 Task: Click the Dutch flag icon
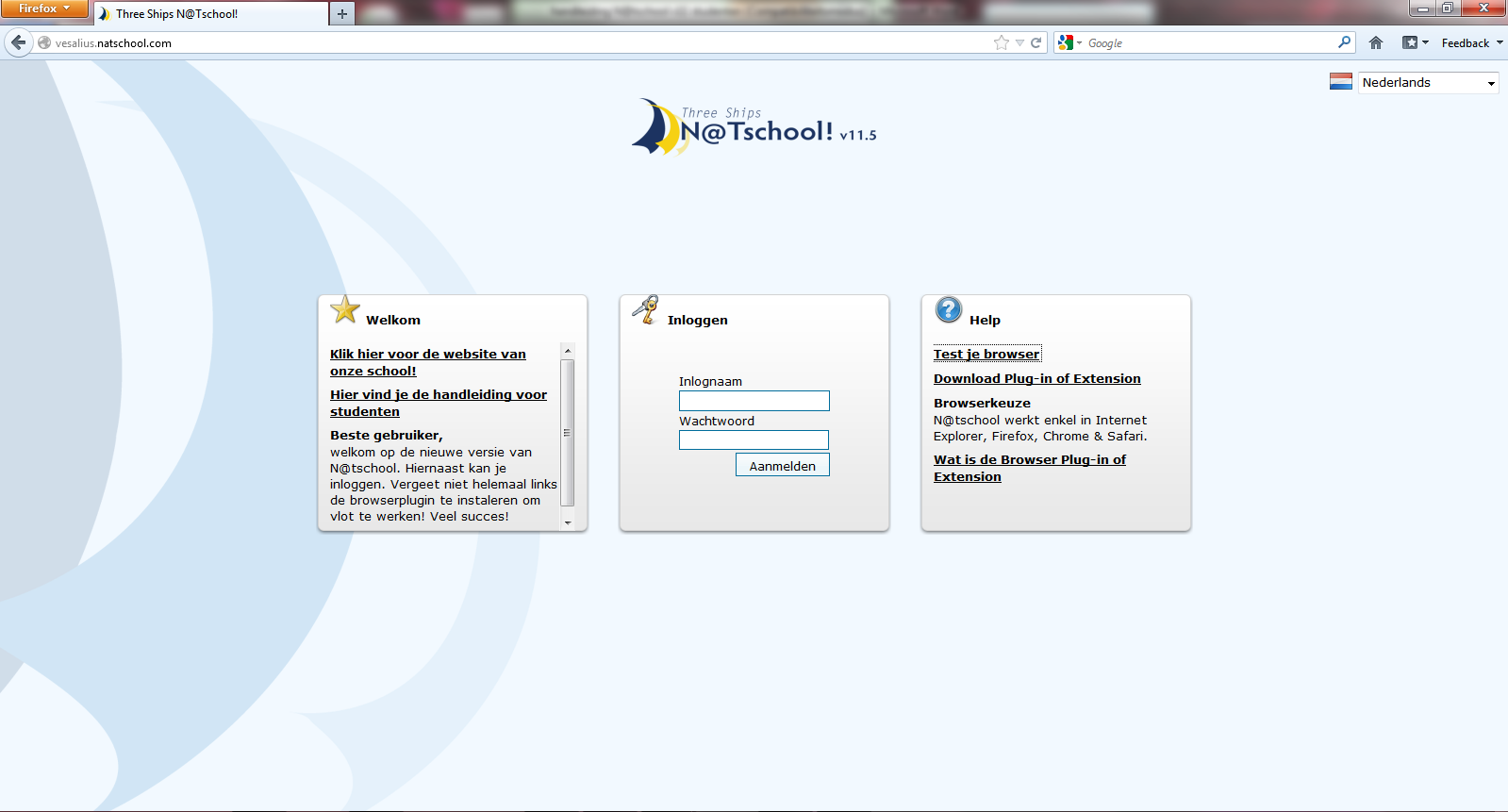click(1341, 82)
